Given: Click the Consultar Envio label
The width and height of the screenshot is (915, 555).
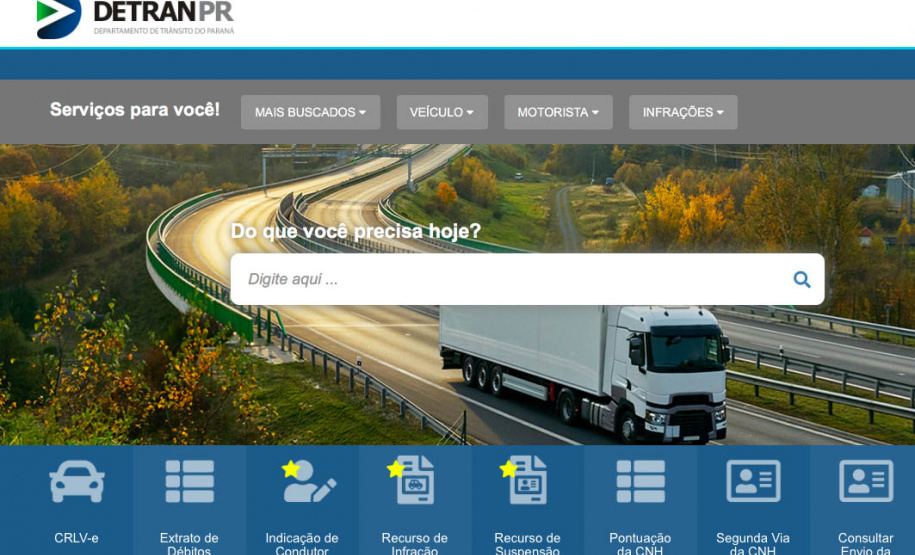Looking at the screenshot, I should pyautogui.click(x=865, y=543).
